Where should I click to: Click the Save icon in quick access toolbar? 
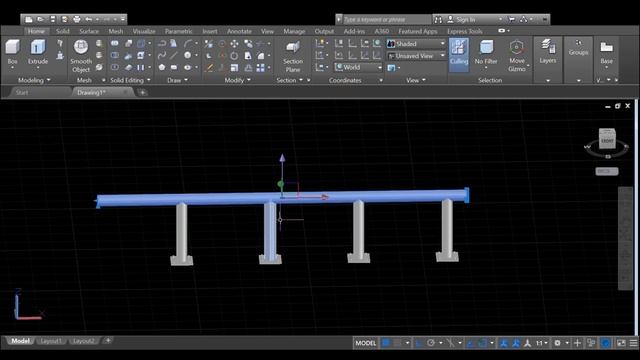pos(53,19)
